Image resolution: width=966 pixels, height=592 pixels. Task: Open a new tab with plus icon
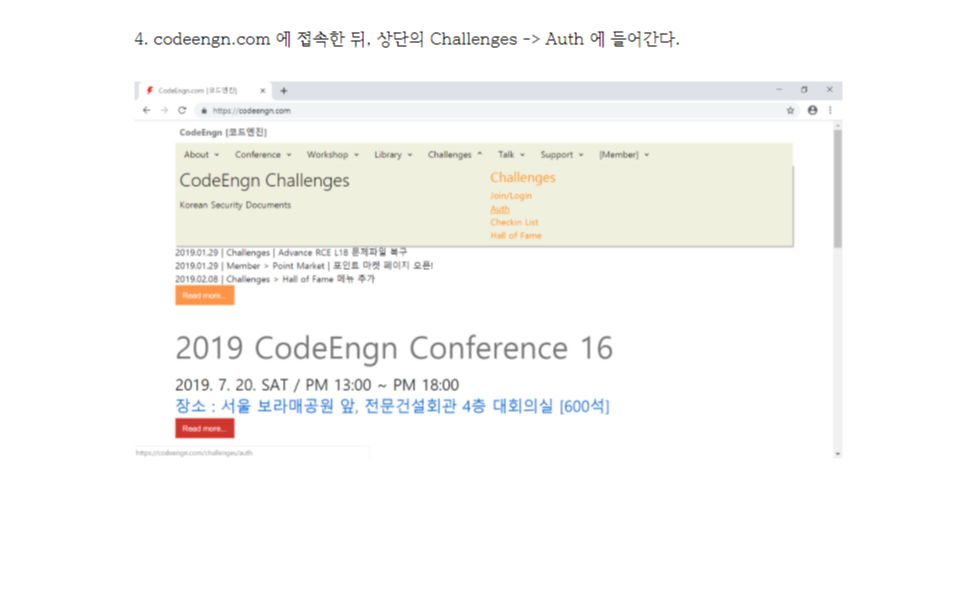[x=283, y=91]
